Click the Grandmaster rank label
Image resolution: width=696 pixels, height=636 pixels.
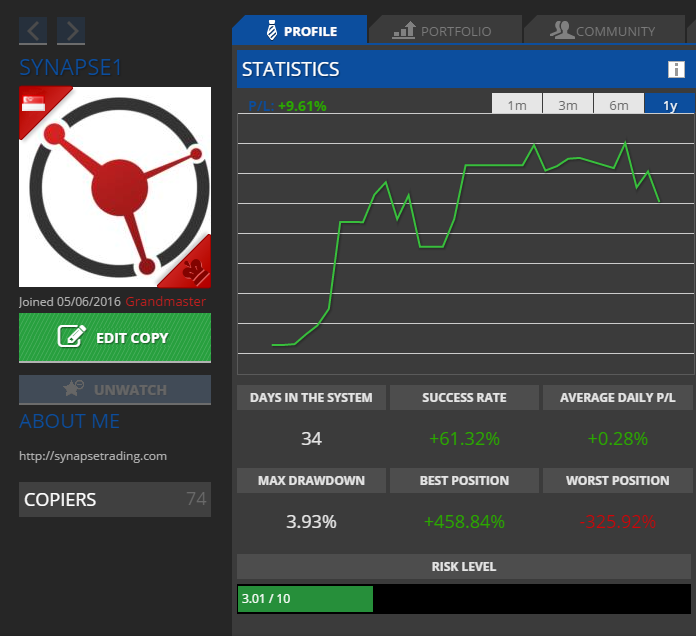pyautogui.click(x=166, y=301)
